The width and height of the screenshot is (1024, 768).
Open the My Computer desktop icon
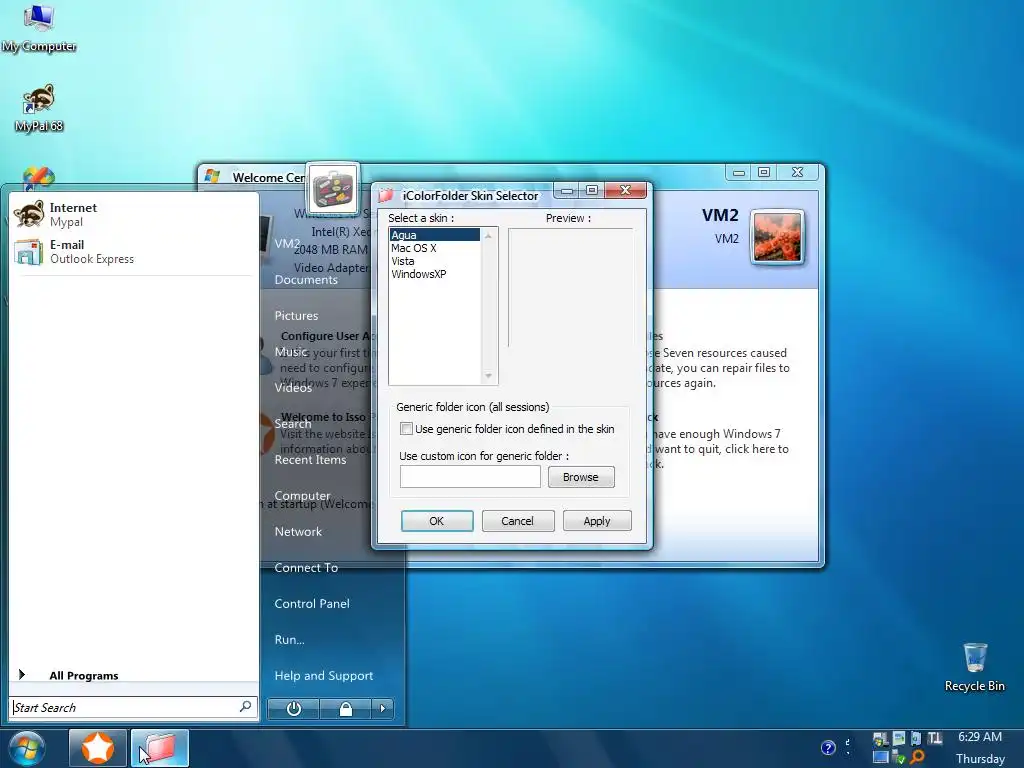[x=39, y=29]
